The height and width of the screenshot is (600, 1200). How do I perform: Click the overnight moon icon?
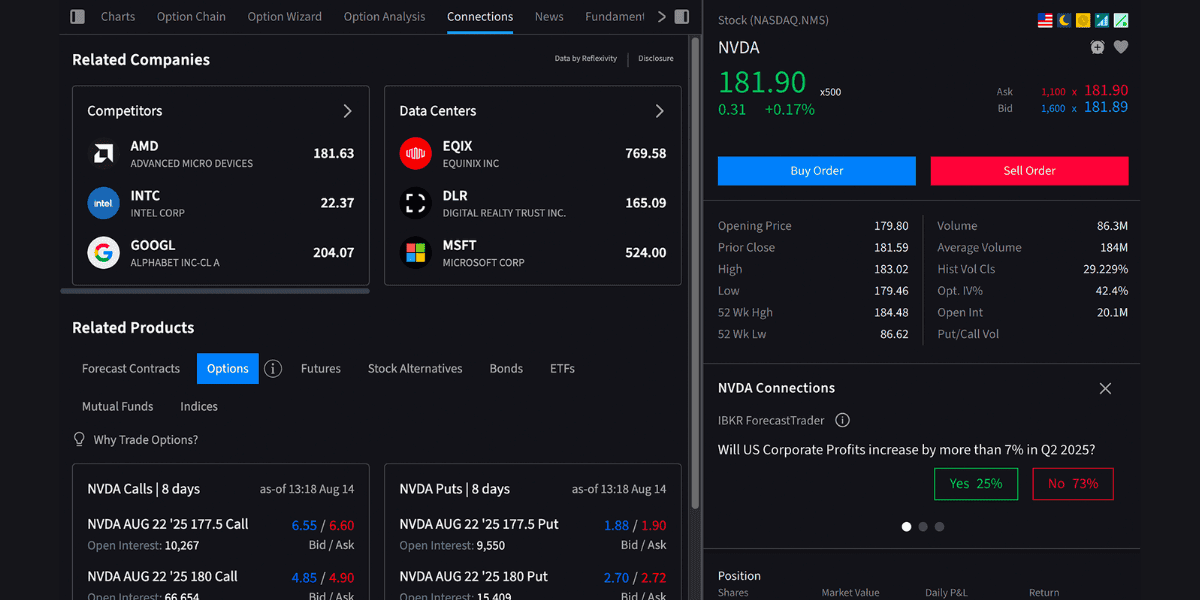[x=1064, y=20]
